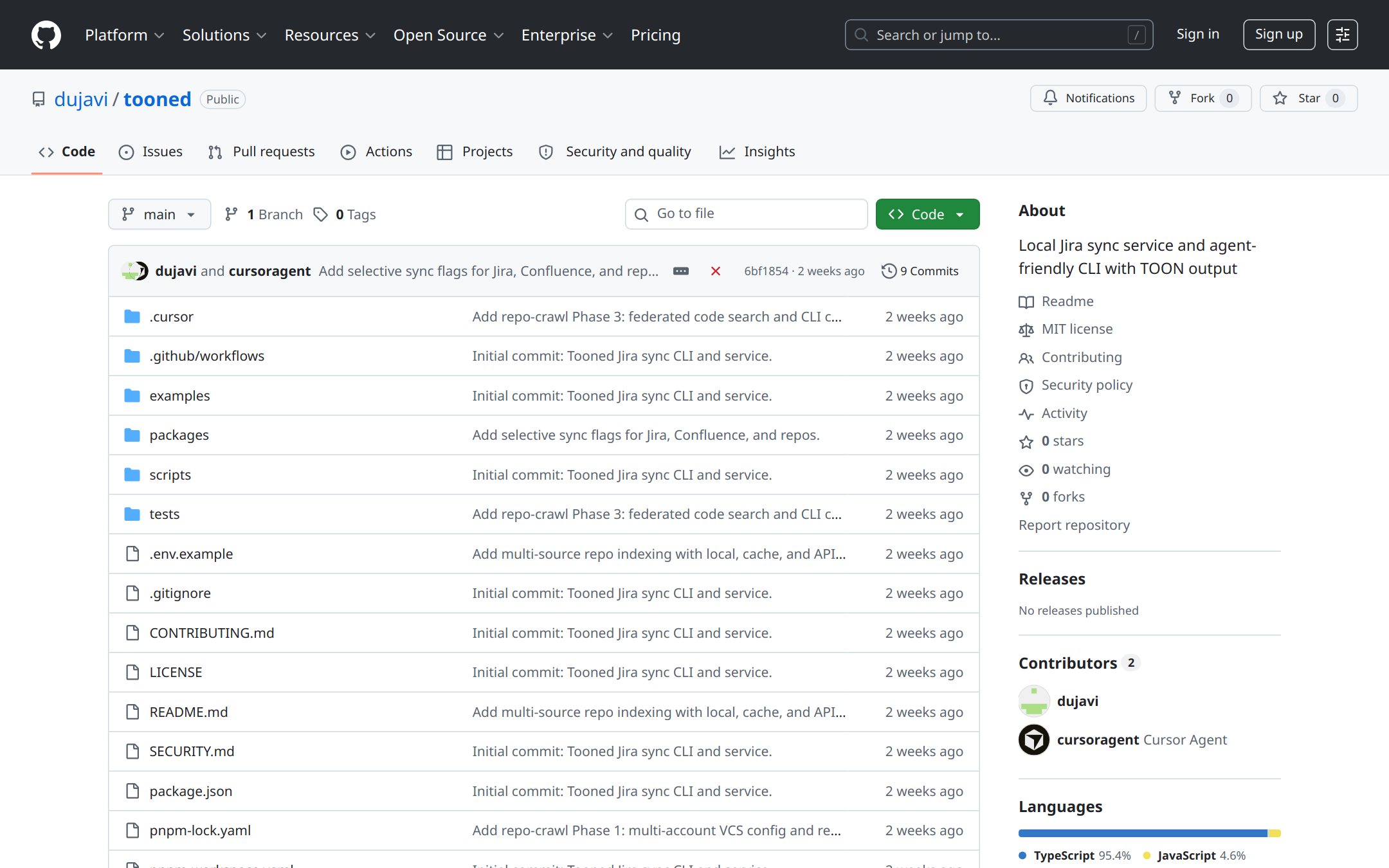Expand the Open Source menu
The image size is (1389, 868).
(448, 35)
